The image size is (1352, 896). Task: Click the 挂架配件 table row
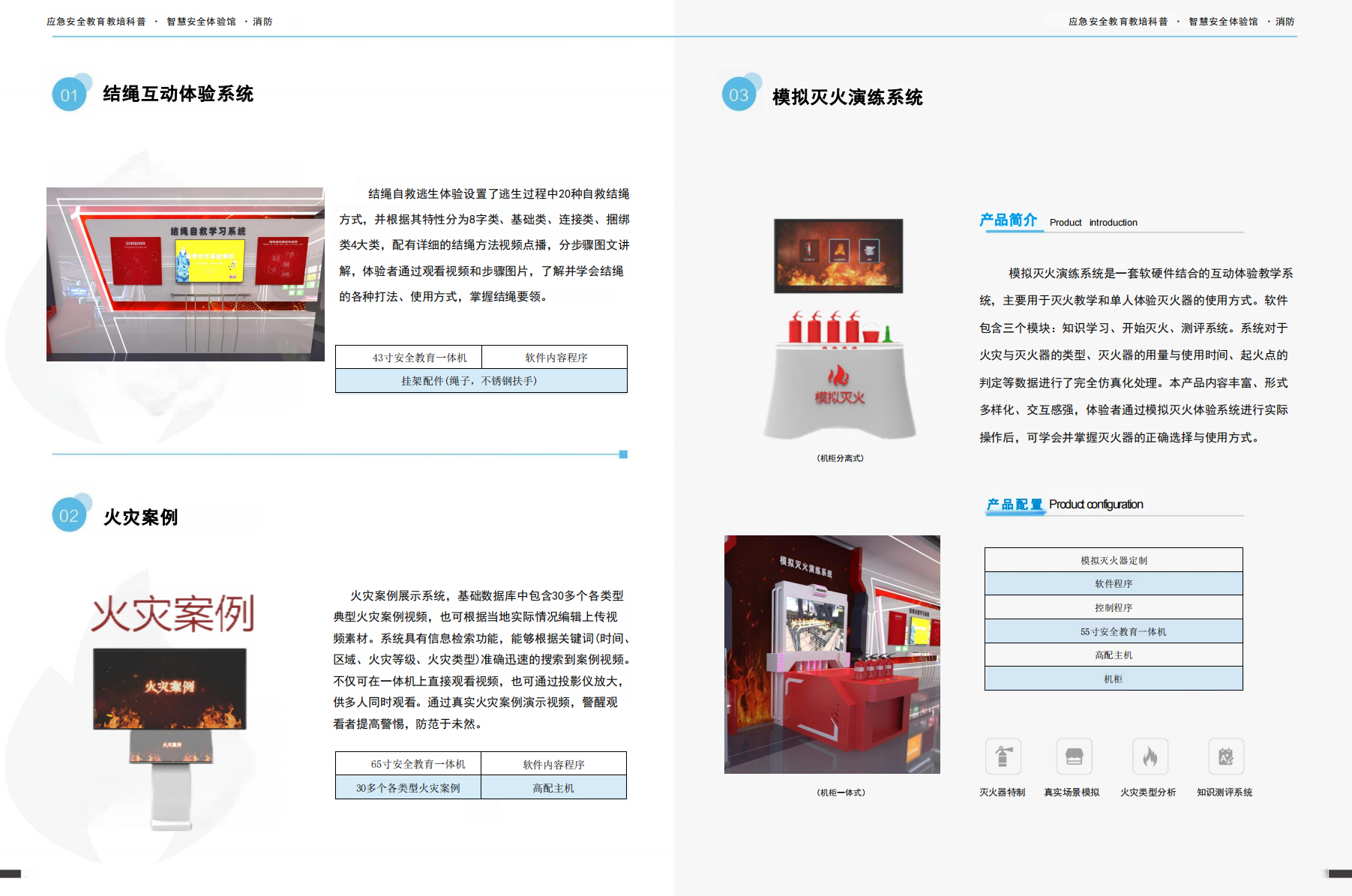(481, 381)
